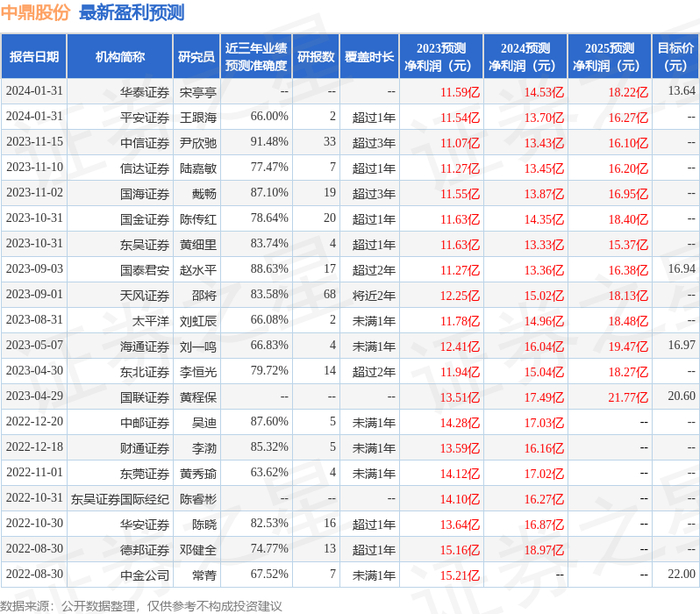700x614 pixels.
Task: Select 2024 forecast 14.35亿
Action: coord(544,219)
